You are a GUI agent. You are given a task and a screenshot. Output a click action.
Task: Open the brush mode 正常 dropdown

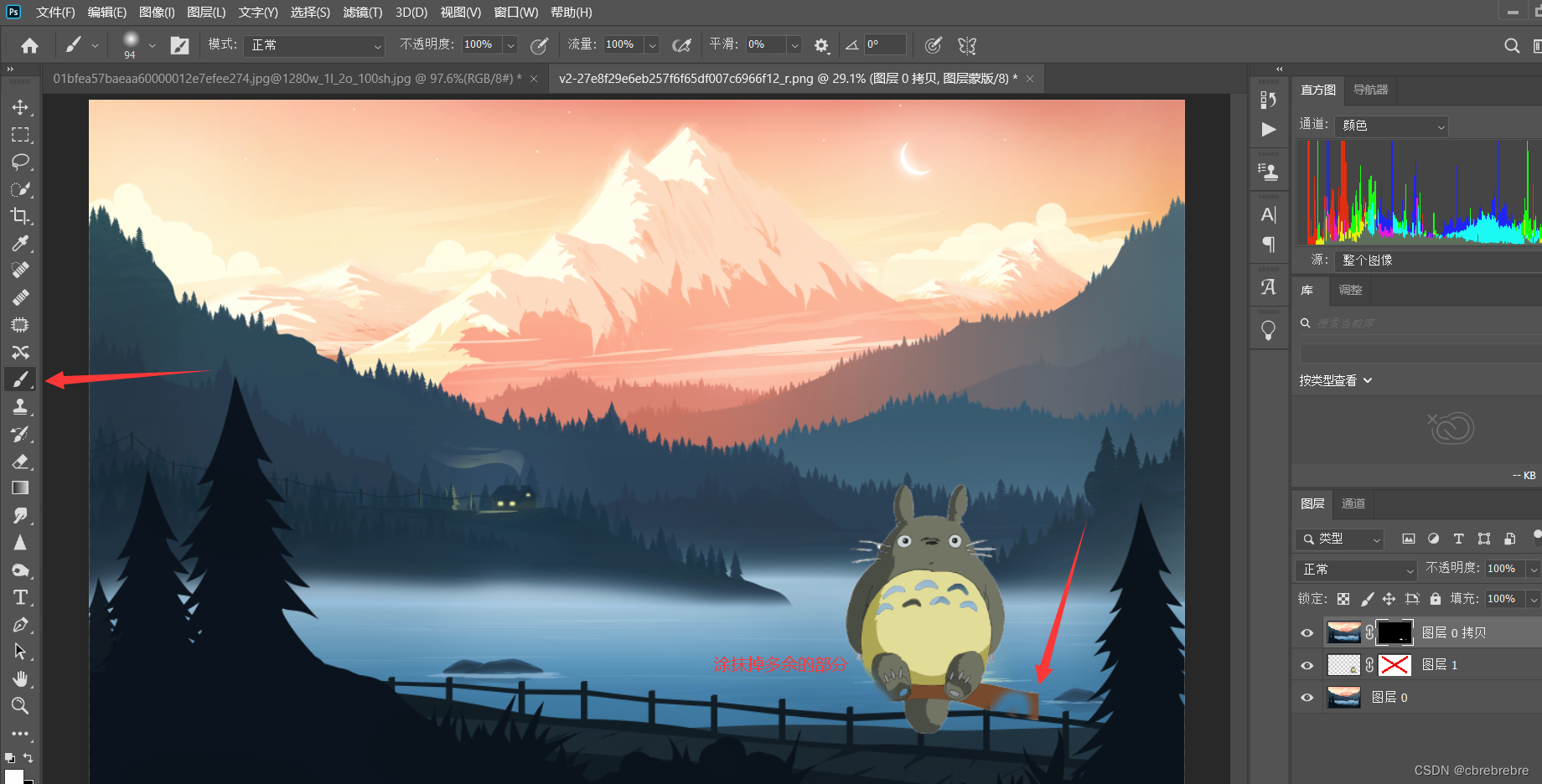(x=314, y=45)
